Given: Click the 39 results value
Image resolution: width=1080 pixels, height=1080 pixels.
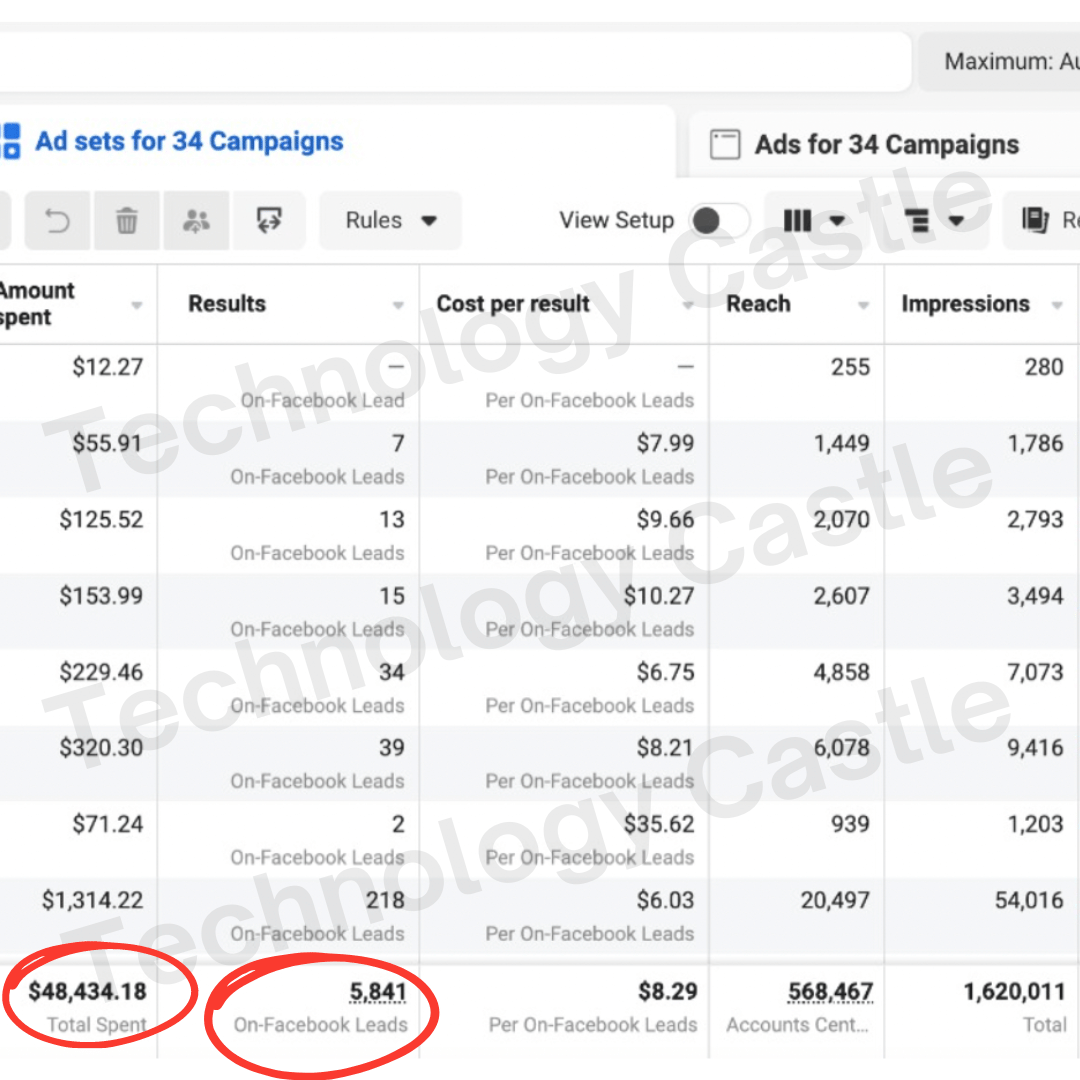Looking at the screenshot, I should click(x=391, y=747).
